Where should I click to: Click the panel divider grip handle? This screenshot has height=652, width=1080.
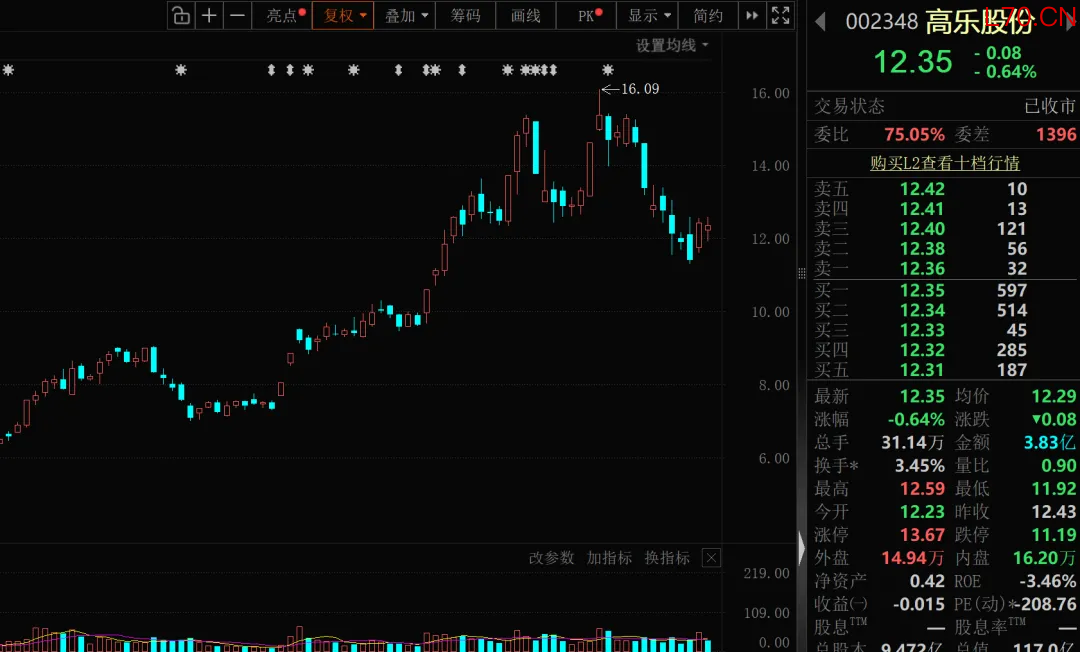click(802, 273)
